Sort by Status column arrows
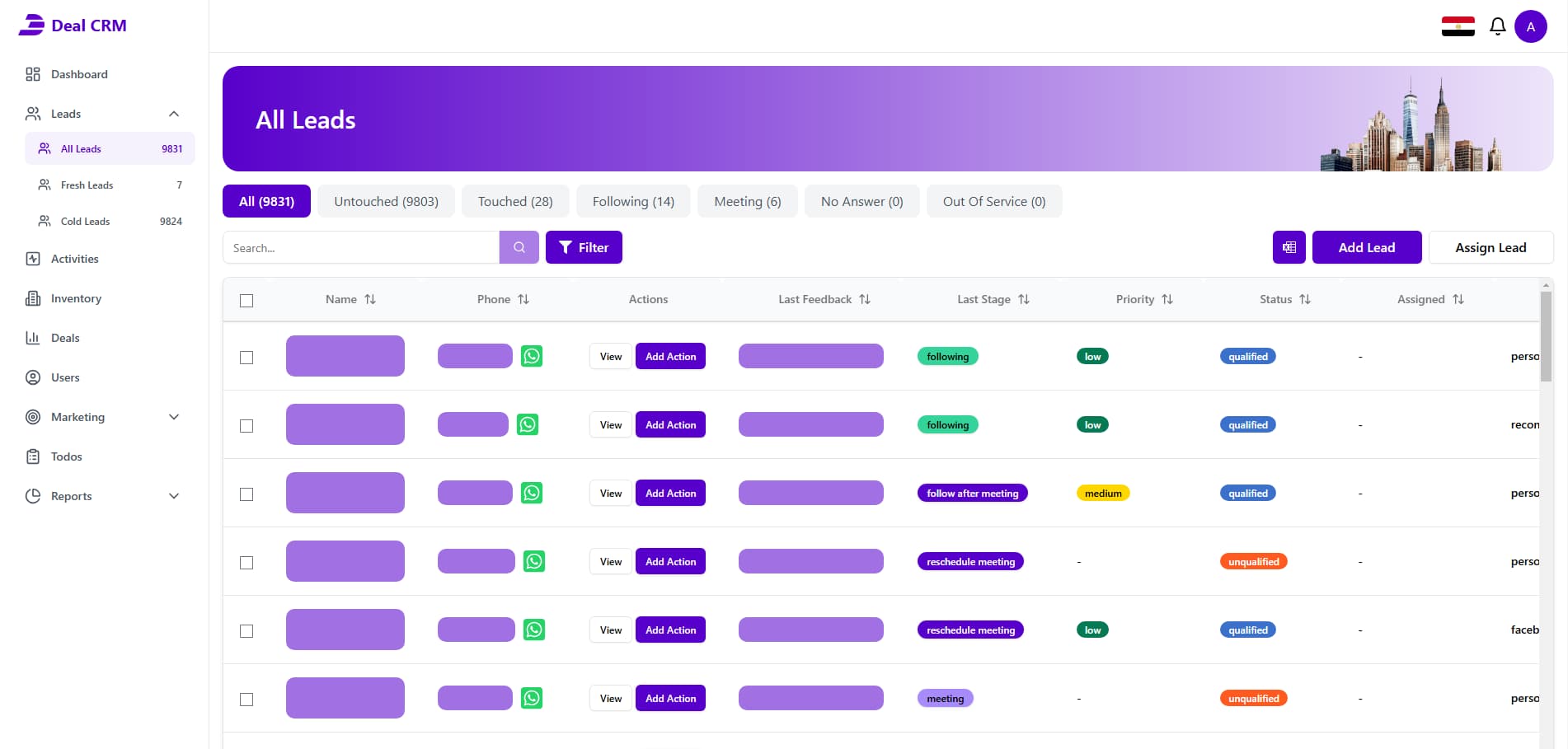Screen dimensions: 1568x749 tap(1305, 299)
